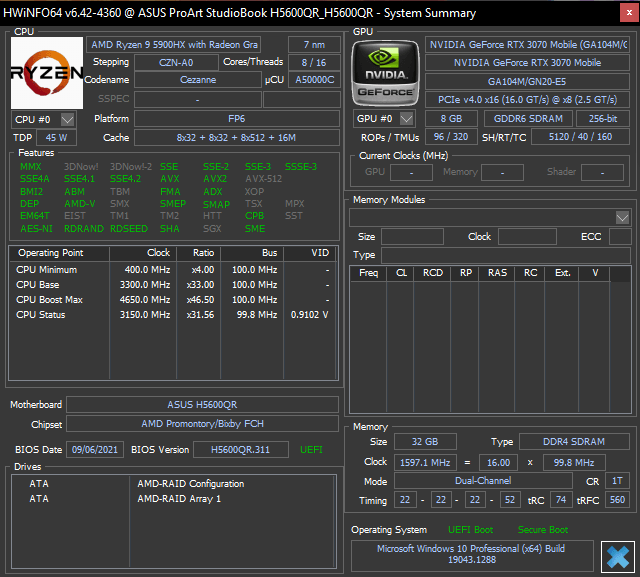
Task: Click the Freq column header in modules table
Action: pos(369,273)
